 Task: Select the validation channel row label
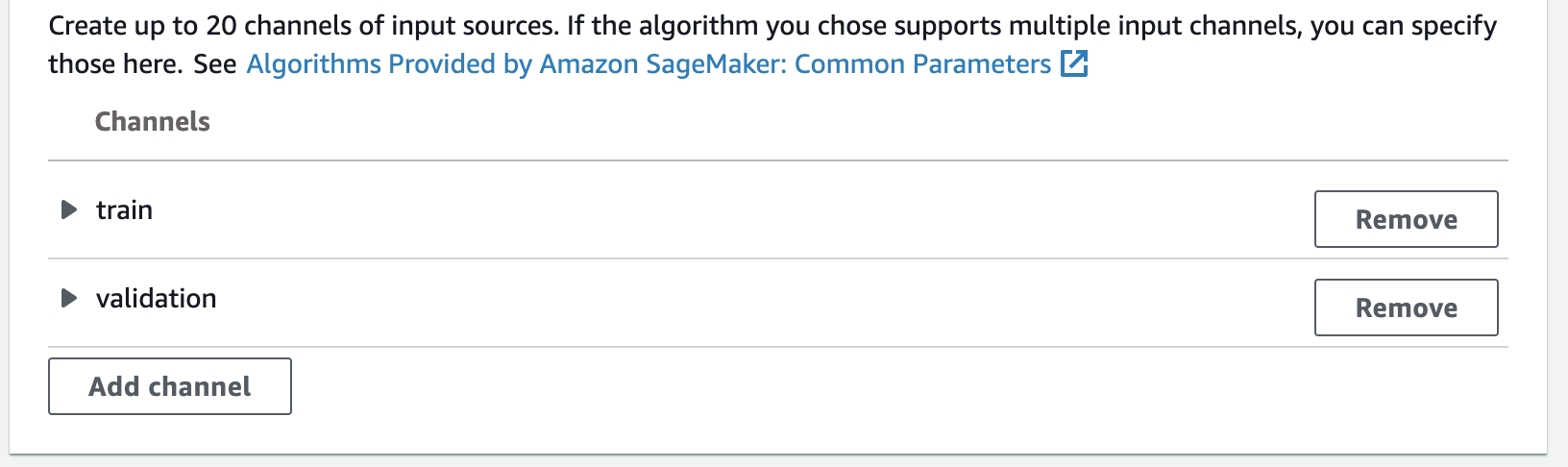tap(156, 298)
